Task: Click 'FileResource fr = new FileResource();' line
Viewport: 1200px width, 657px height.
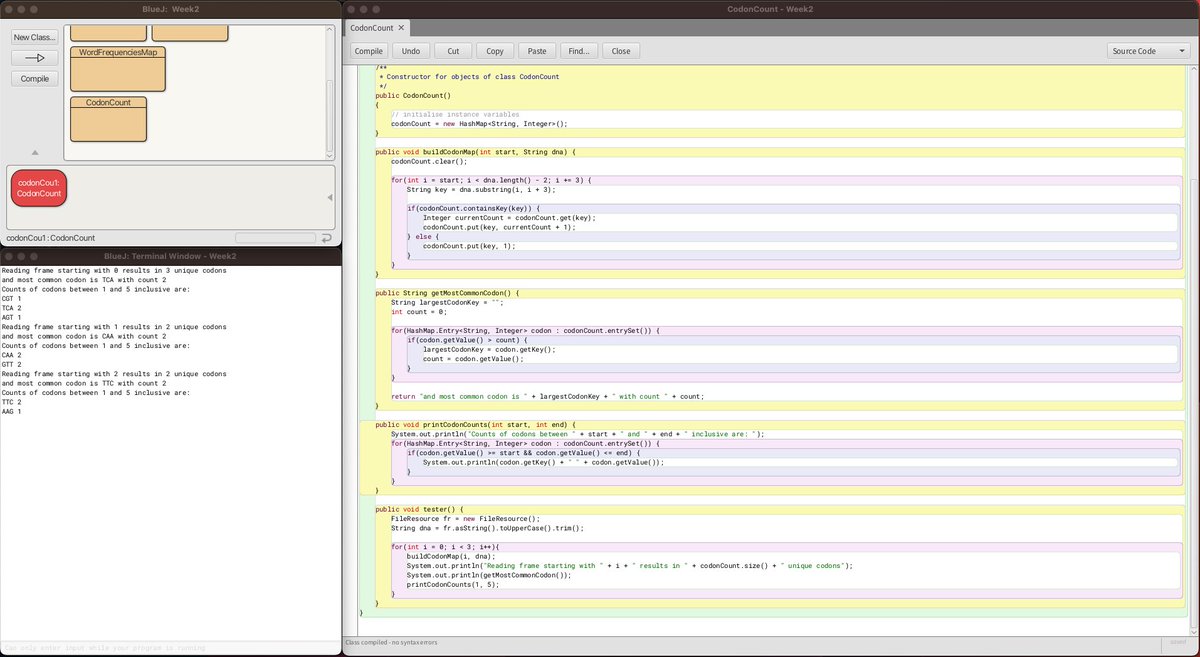Action: 465,518
